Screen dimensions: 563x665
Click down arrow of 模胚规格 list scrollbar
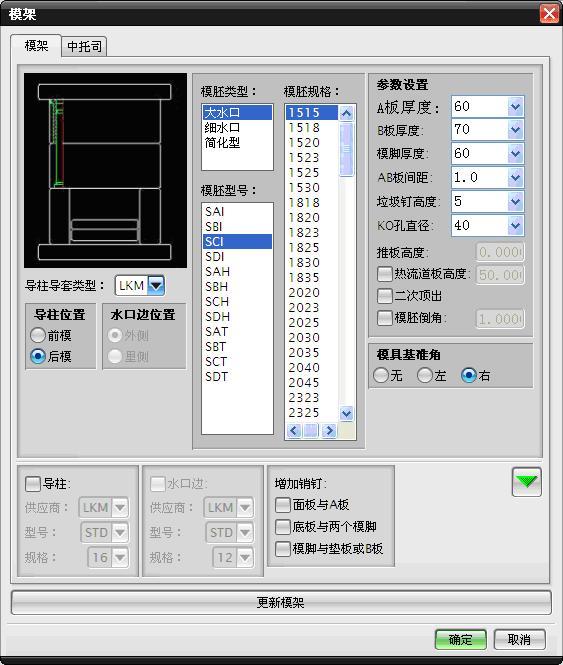click(346, 413)
